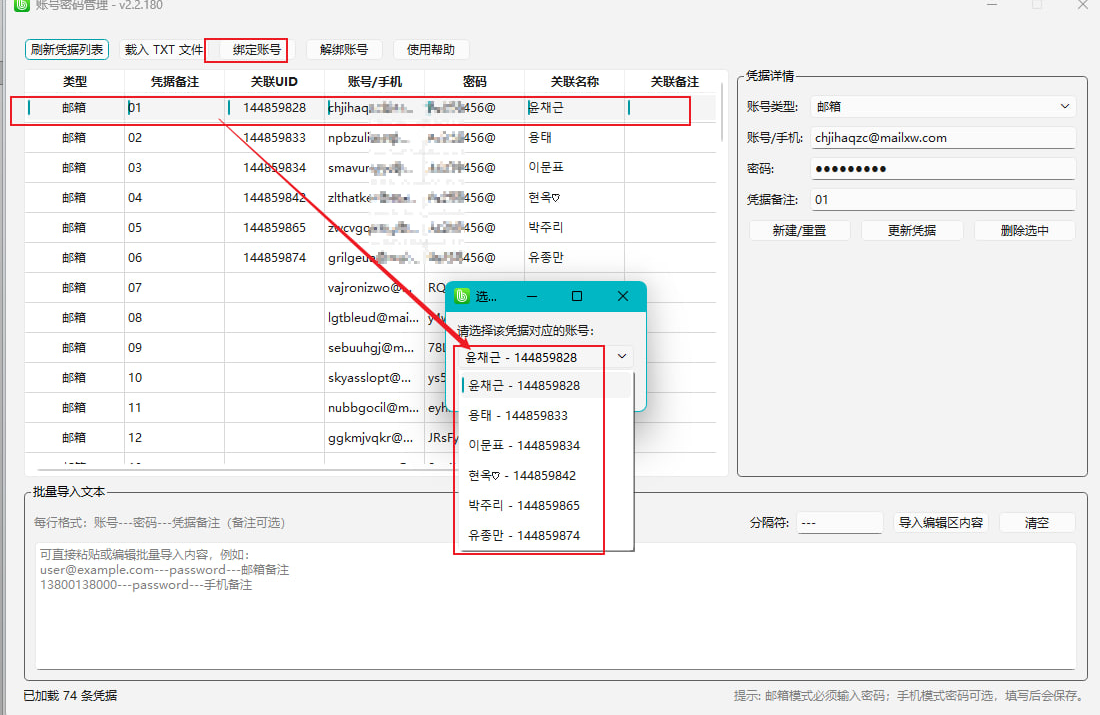Click name cell 유종만
The height and width of the screenshot is (715, 1100).
coord(575,258)
